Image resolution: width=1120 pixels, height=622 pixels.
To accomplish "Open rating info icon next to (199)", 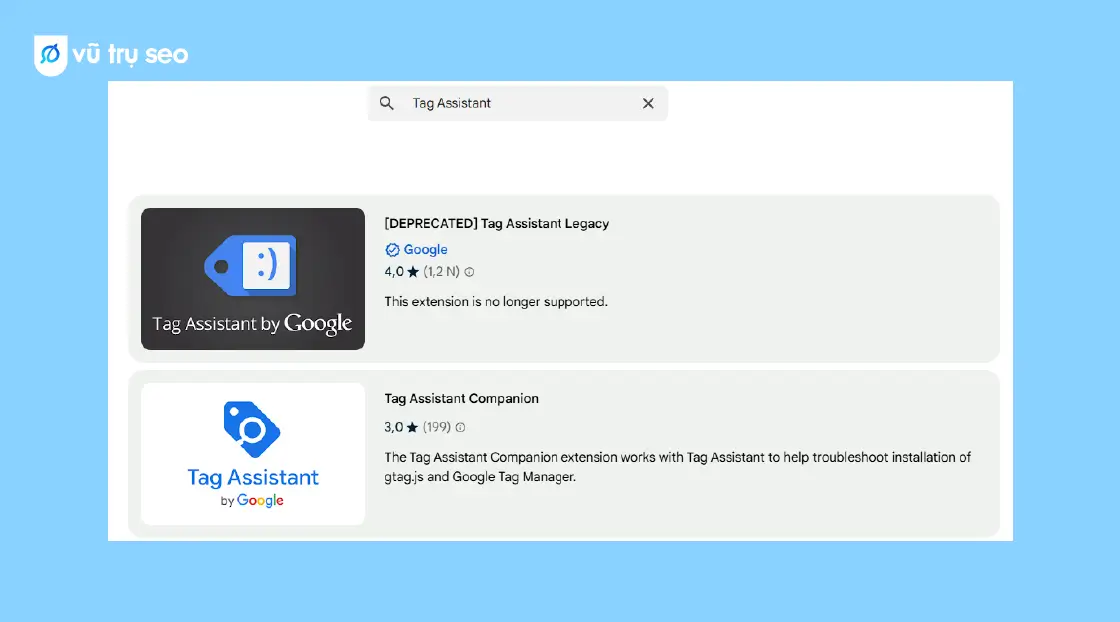I will tap(461, 427).
